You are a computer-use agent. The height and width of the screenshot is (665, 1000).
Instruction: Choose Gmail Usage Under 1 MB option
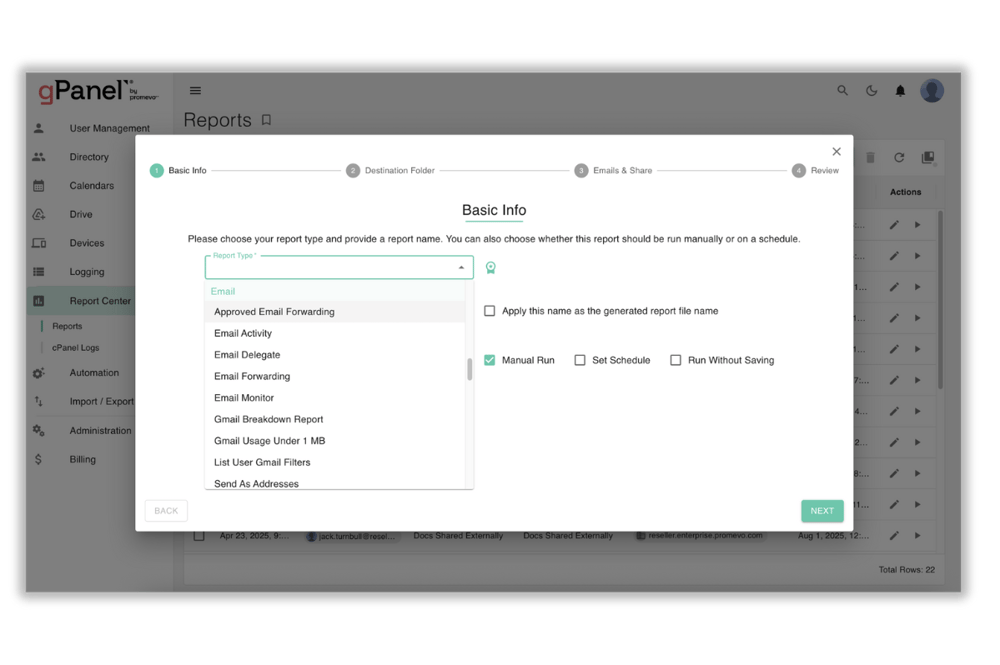pos(335,441)
